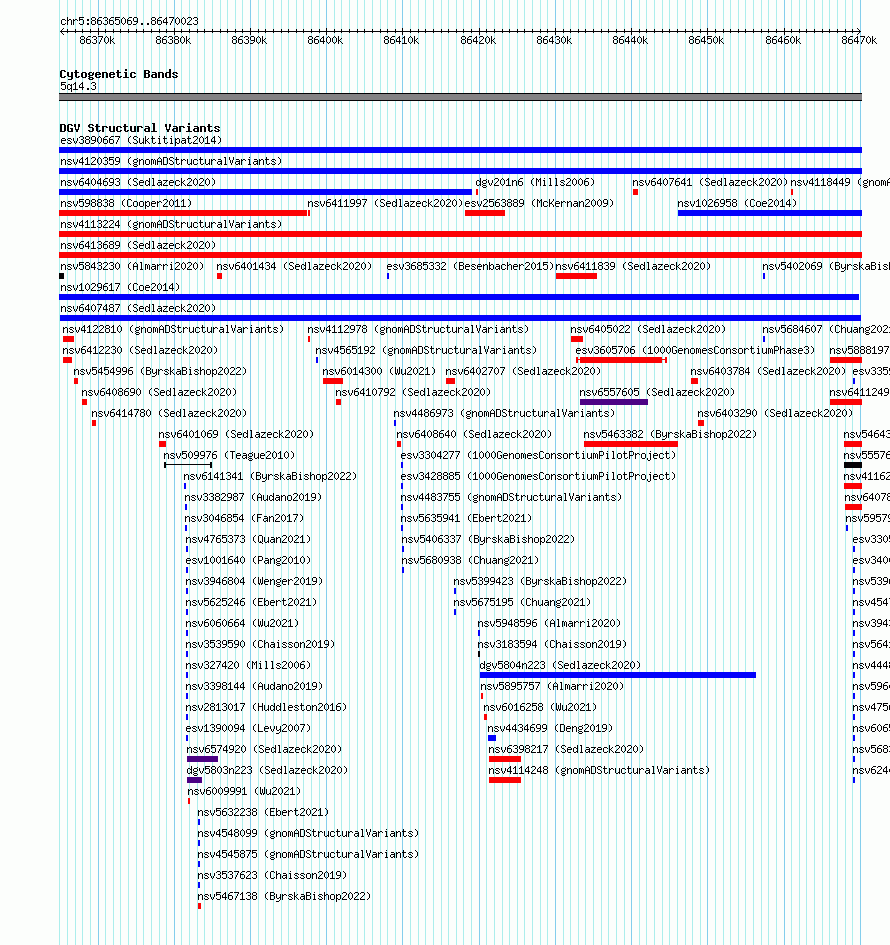Click nsv3382987 (Audano2019) label
890x945 pixels.
coord(253,498)
